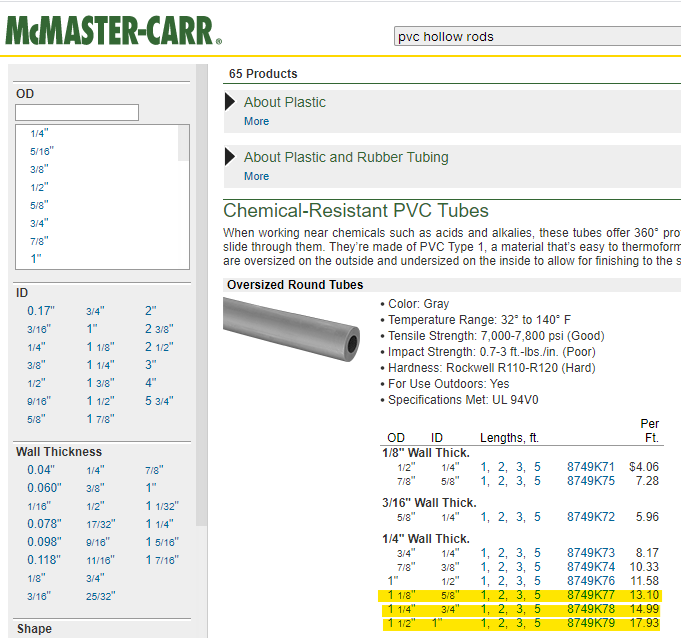The width and height of the screenshot is (681, 638).
Task: Select 5/8" in the OD list
Action: click(x=39, y=205)
